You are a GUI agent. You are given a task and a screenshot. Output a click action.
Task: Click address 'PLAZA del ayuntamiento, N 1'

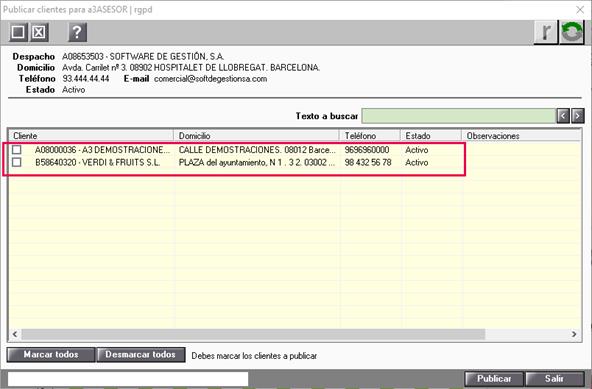coord(230,163)
